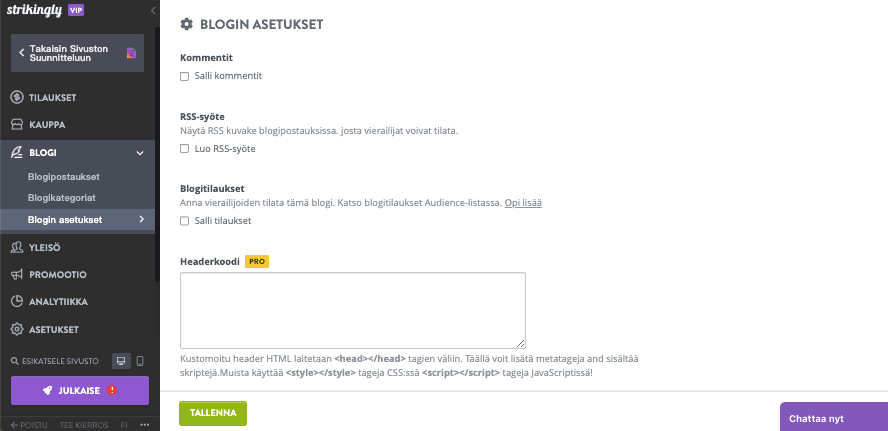
Task: Open Blogipostaukset submenu item
Action: pyautogui.click(x=63, y=177)
